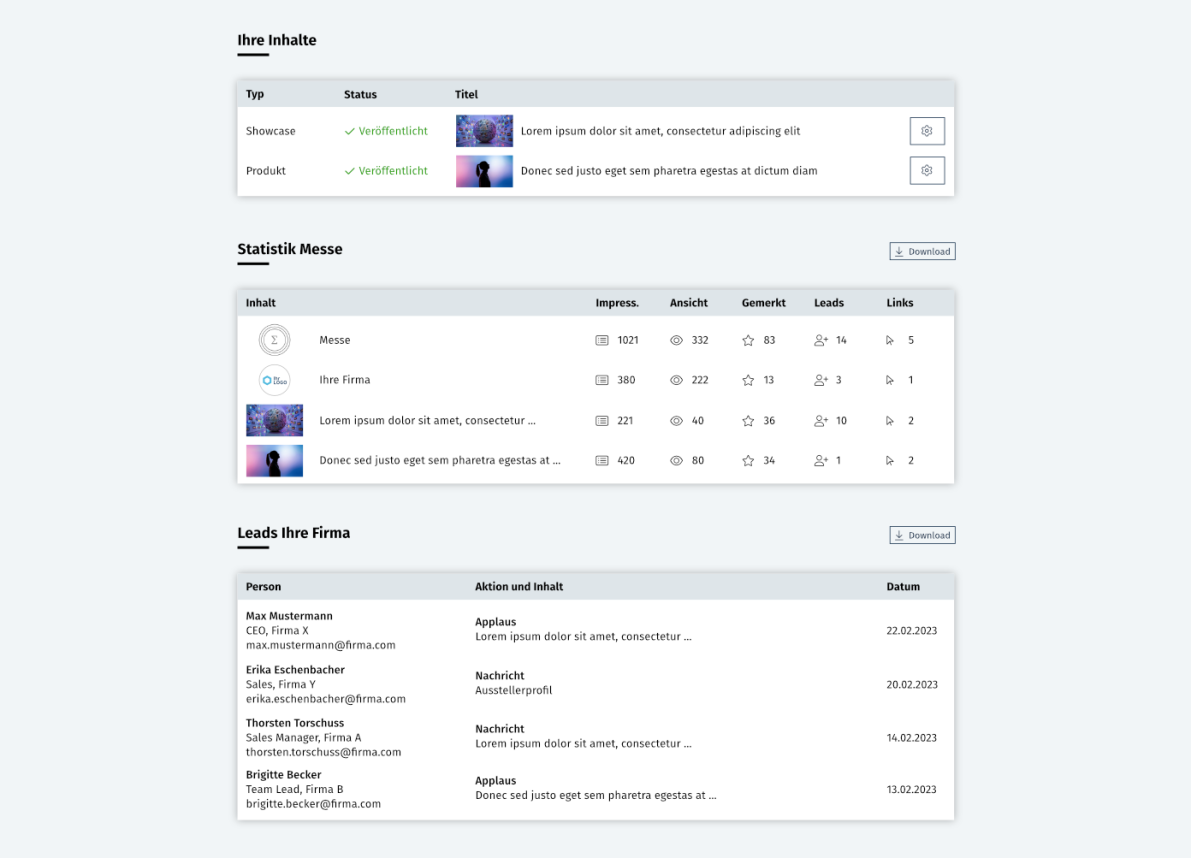
Task: Click Leads column header
Action: (829, 302)
